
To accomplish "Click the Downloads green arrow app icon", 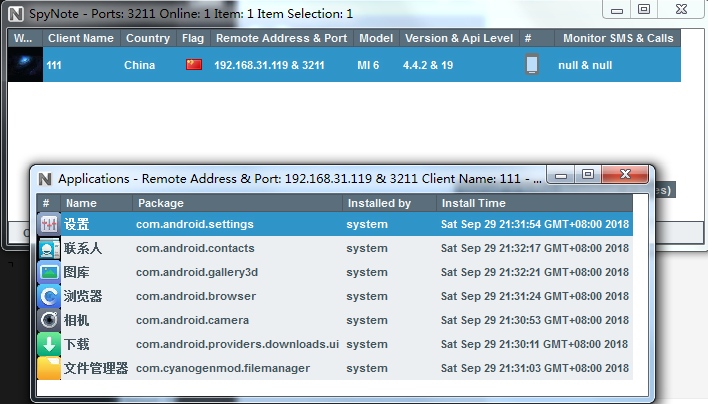I will click(x=49, y=344).
